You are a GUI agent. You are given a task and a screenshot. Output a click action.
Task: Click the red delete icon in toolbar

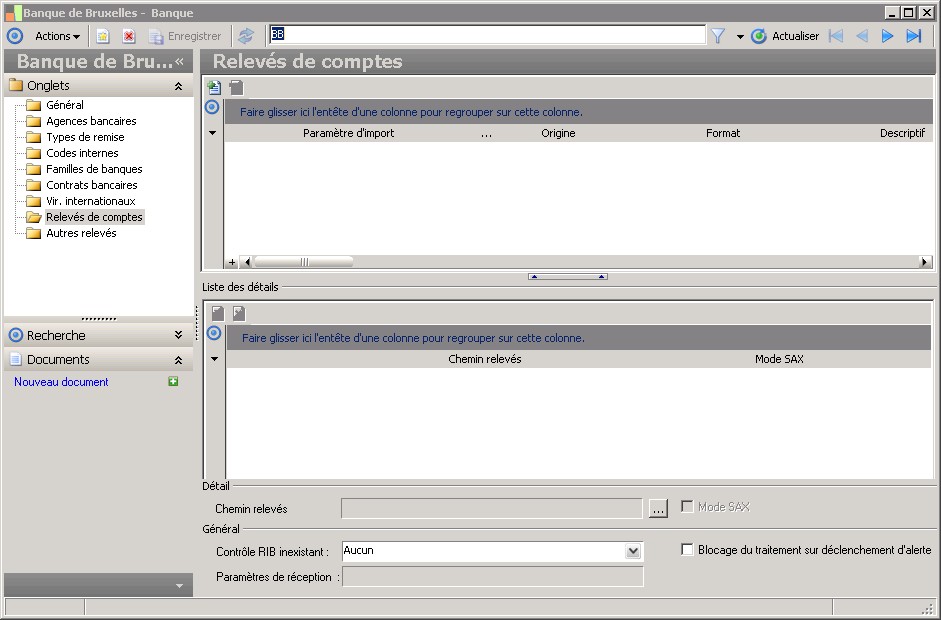point(128,37)
